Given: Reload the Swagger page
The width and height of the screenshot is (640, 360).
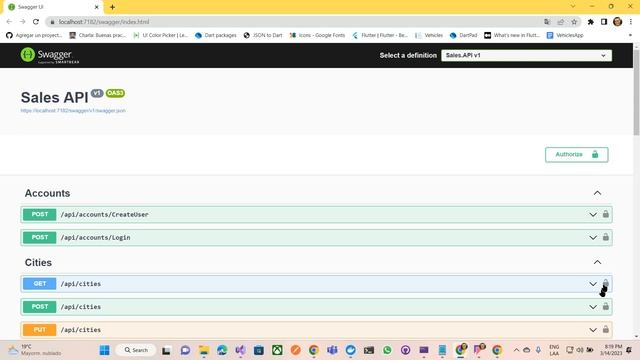Looking at the screenshot, I should 36,22.
